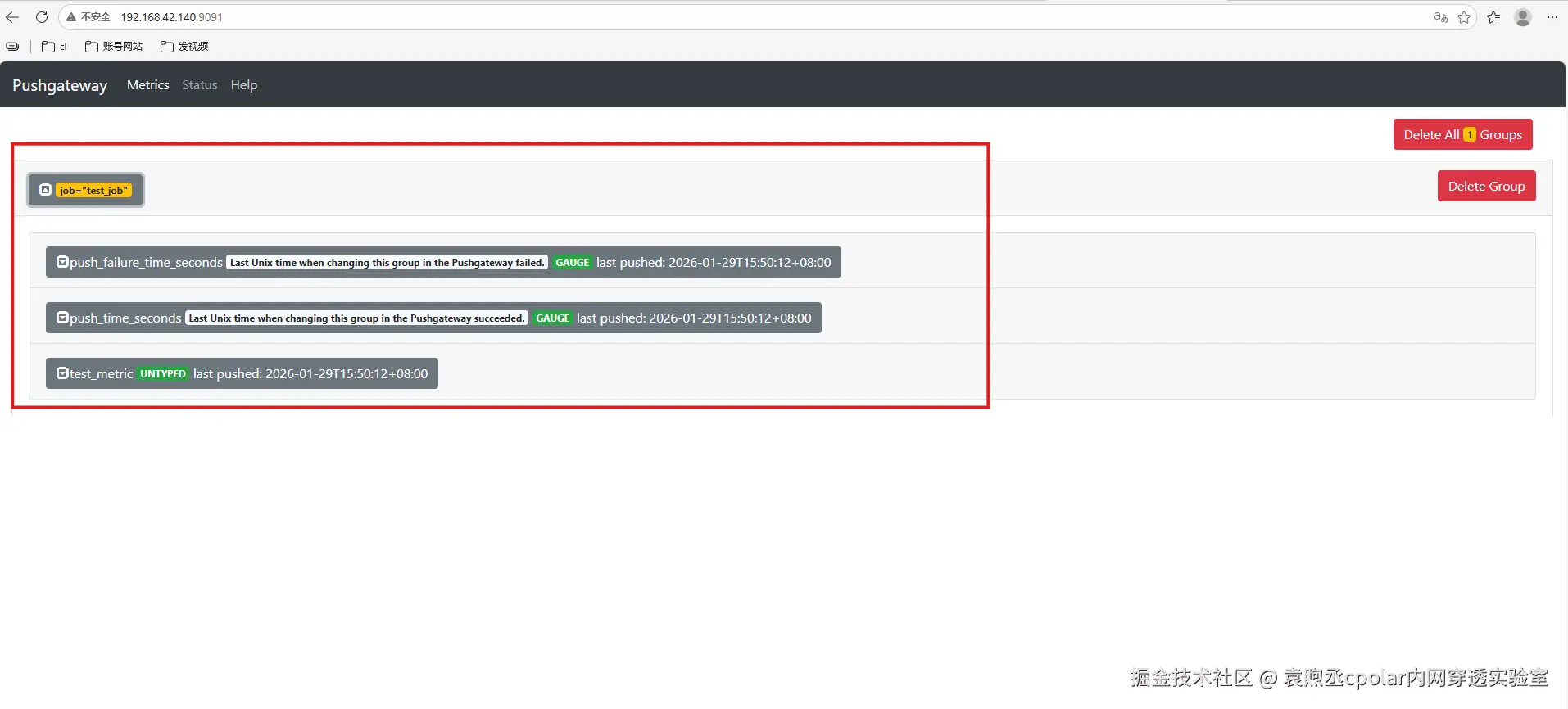Click last pushed time of push_failure_time_seconds
This screenshot has height=709, width=1568.
point(714,262)
